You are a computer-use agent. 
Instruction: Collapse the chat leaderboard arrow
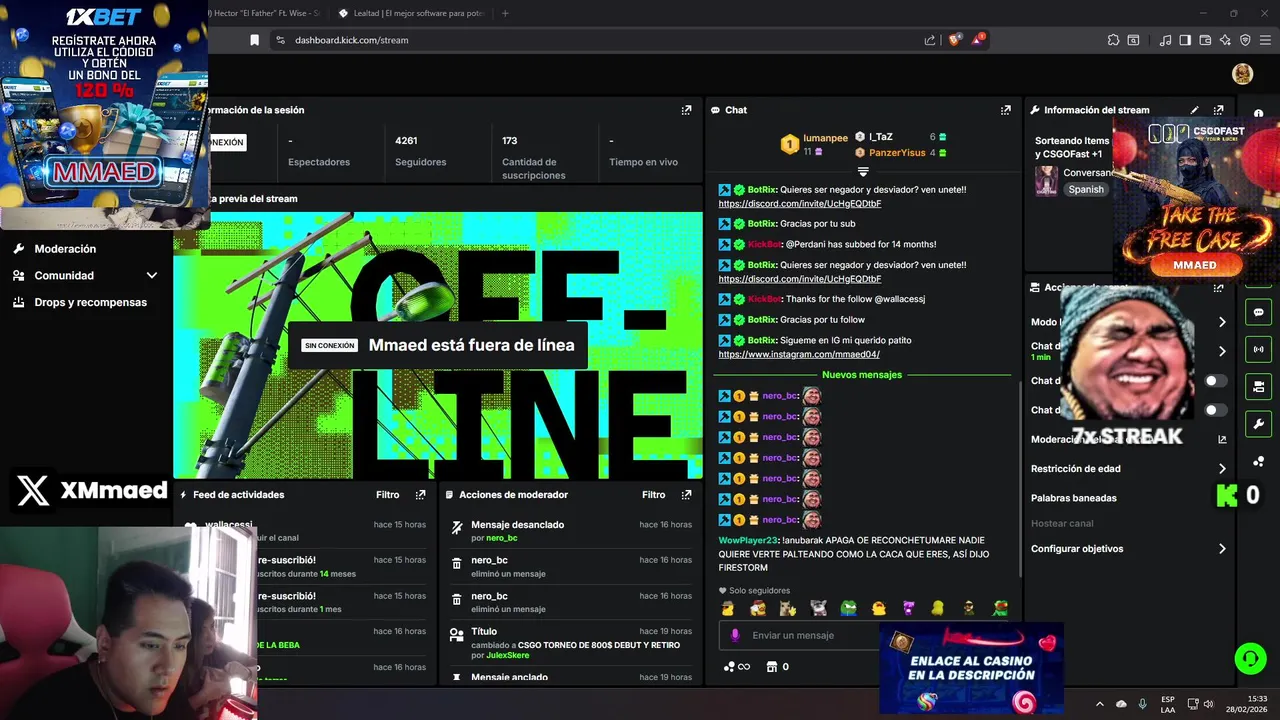point(863,172)
